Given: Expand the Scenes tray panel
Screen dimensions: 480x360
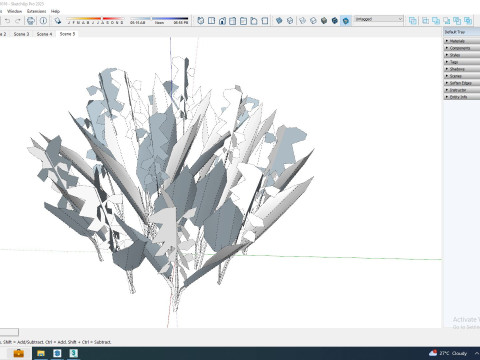Looking at the screenshot, I should [x=462, y=76].
